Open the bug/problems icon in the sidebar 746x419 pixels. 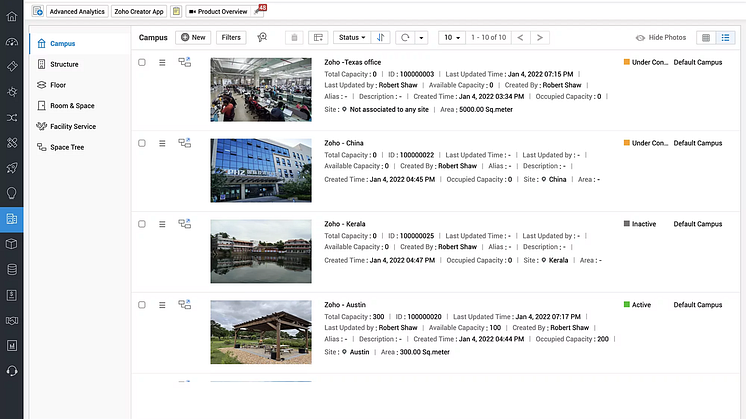[11, 92]
